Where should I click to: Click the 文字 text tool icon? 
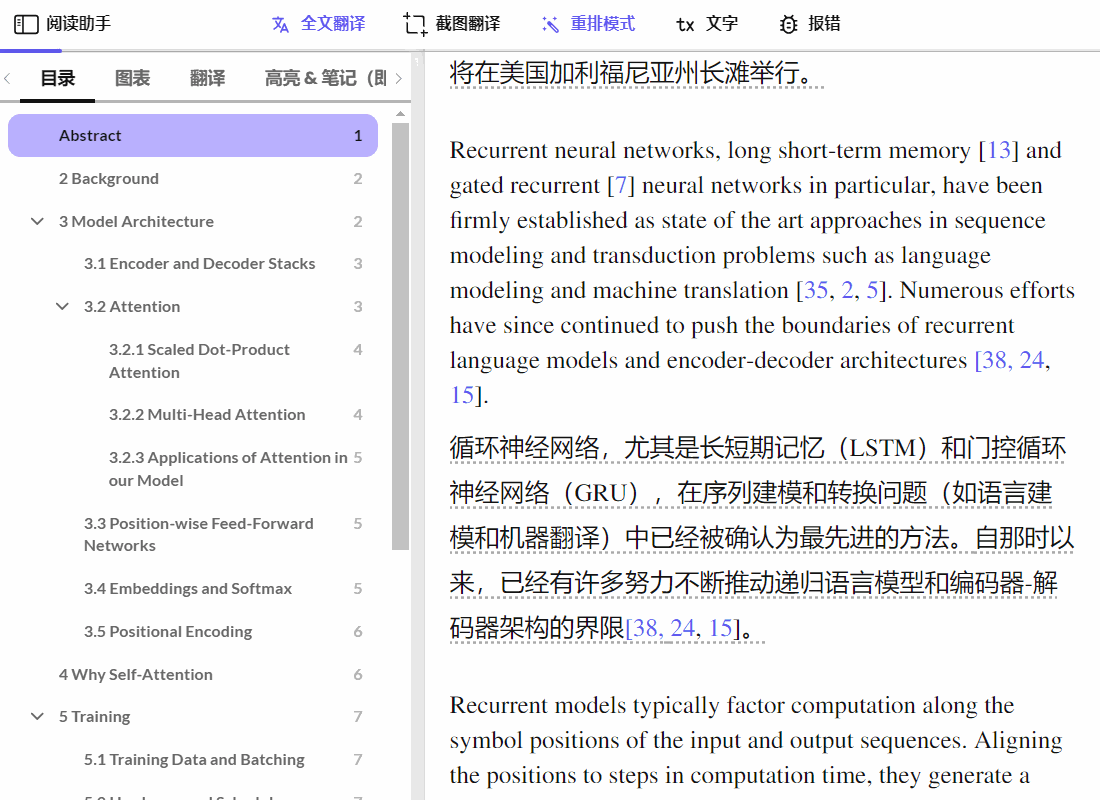685,24
